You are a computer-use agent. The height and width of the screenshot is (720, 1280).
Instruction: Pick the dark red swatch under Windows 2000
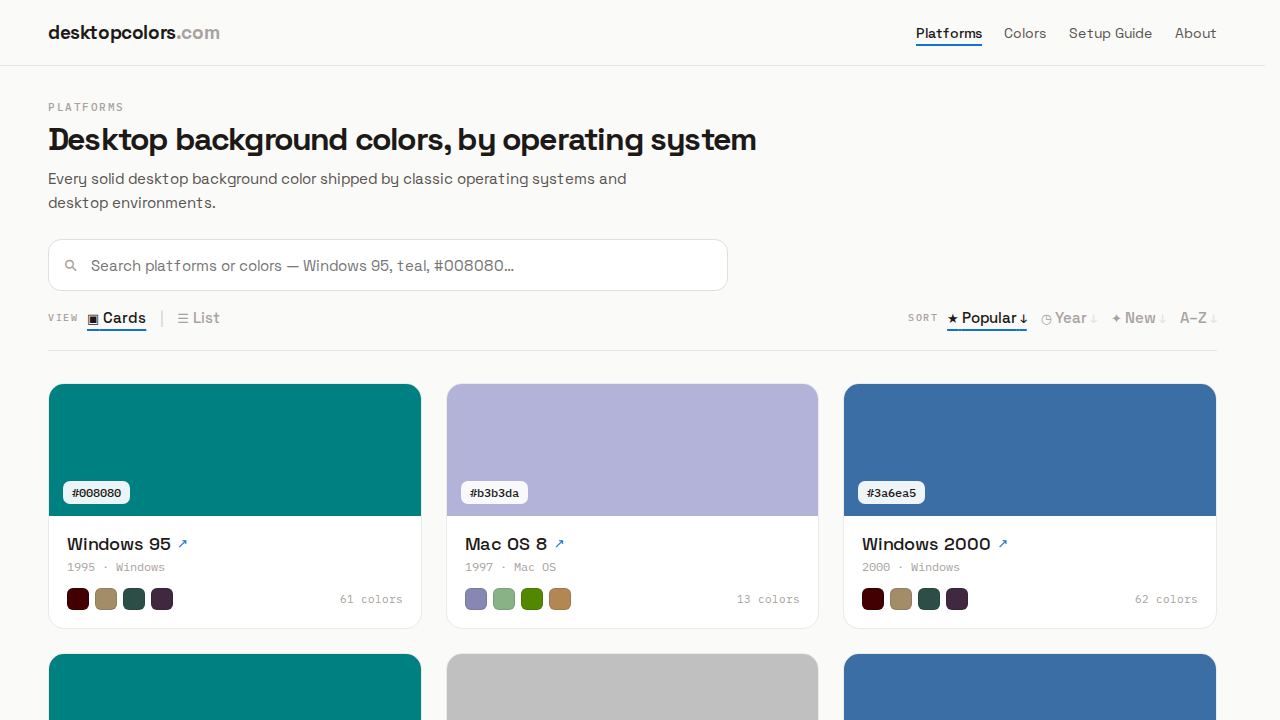tap(873, 599)
